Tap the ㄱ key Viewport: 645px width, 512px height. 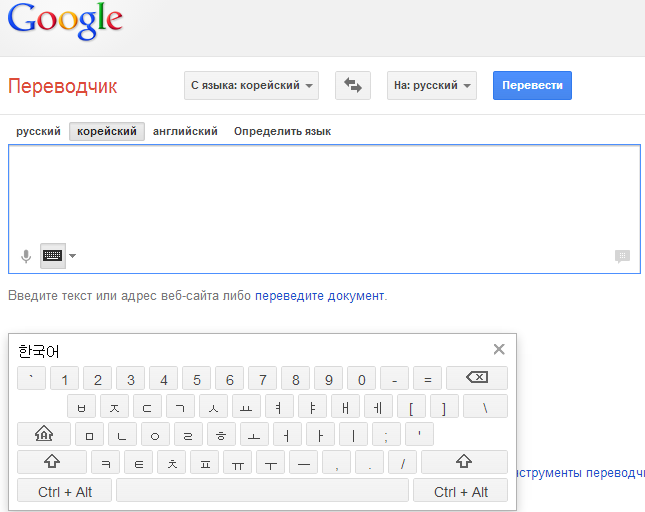pyautogui.click(x=180, y=406)
